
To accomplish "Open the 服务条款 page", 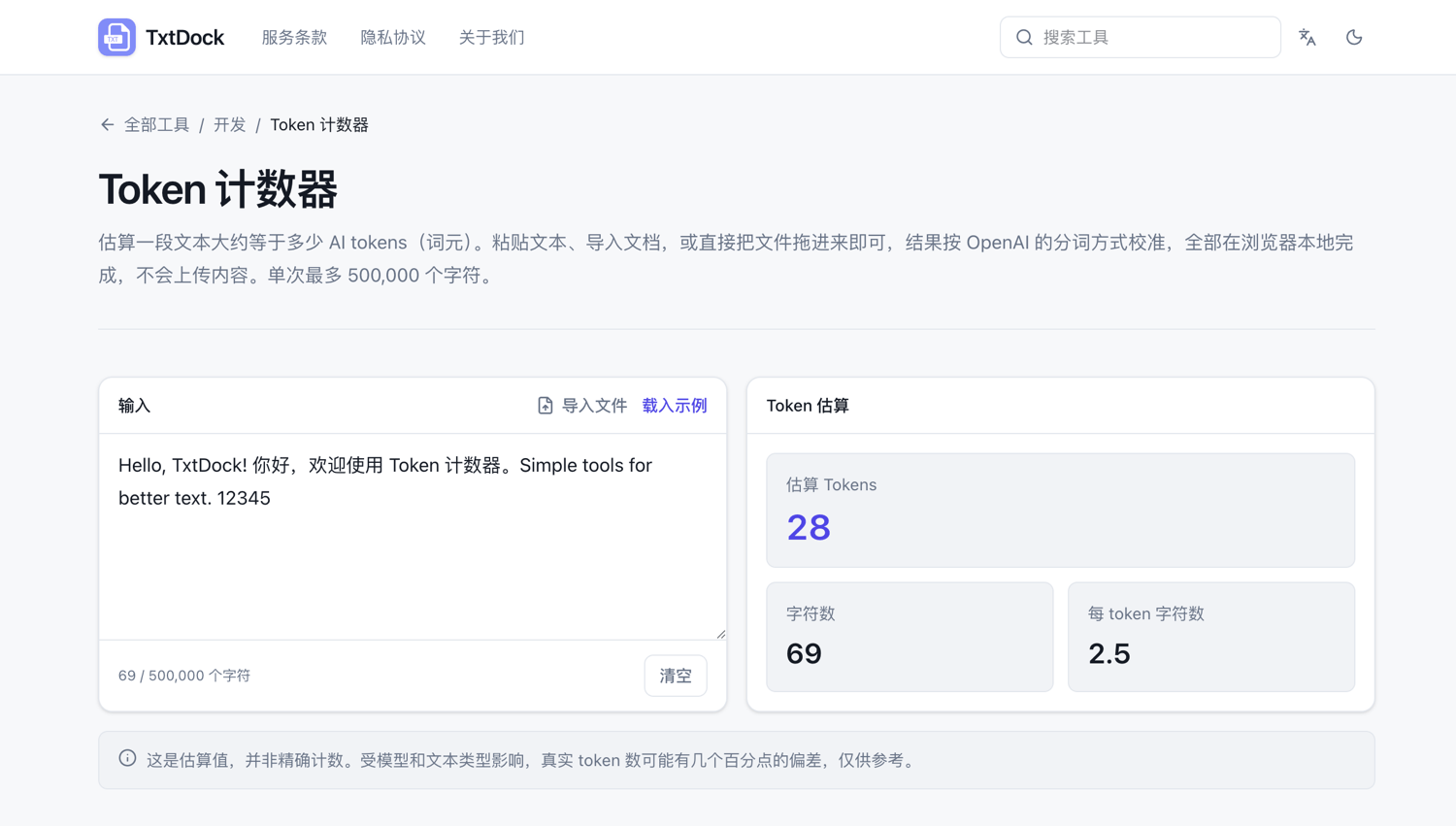I will point(294,37).
